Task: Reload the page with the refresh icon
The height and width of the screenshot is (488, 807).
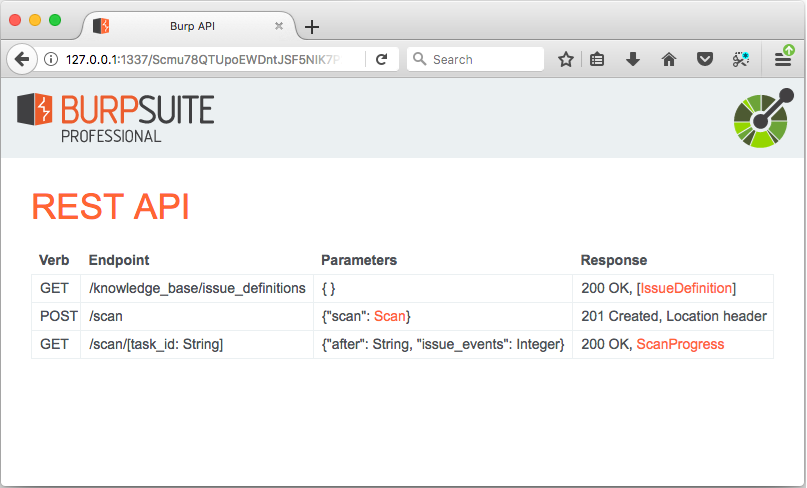Action: tap(381, 60)
